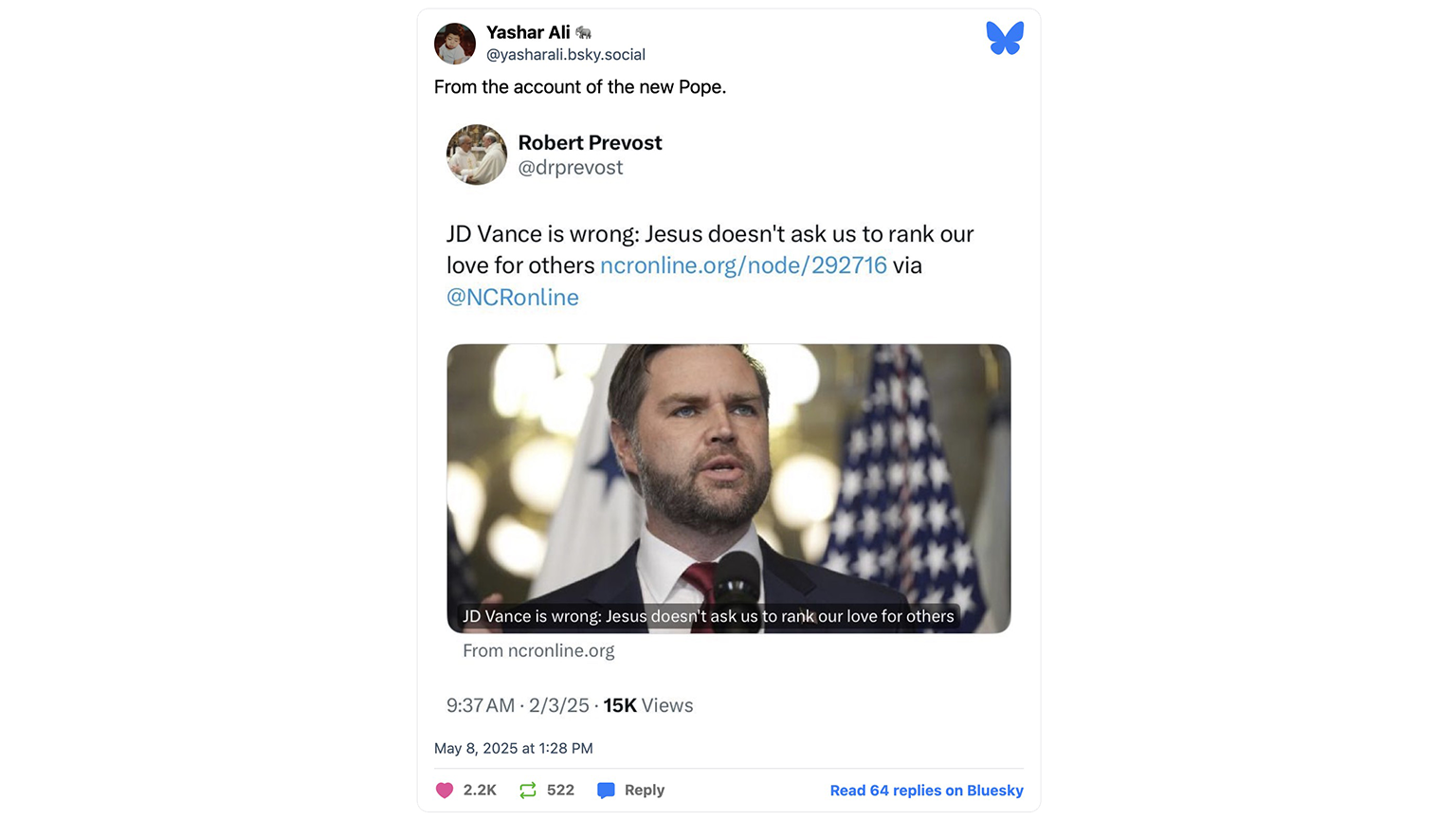Screen dimensions: 1456x819
Task: Open the @yasharali.bsky.social handle
Action: coord(566,55)
